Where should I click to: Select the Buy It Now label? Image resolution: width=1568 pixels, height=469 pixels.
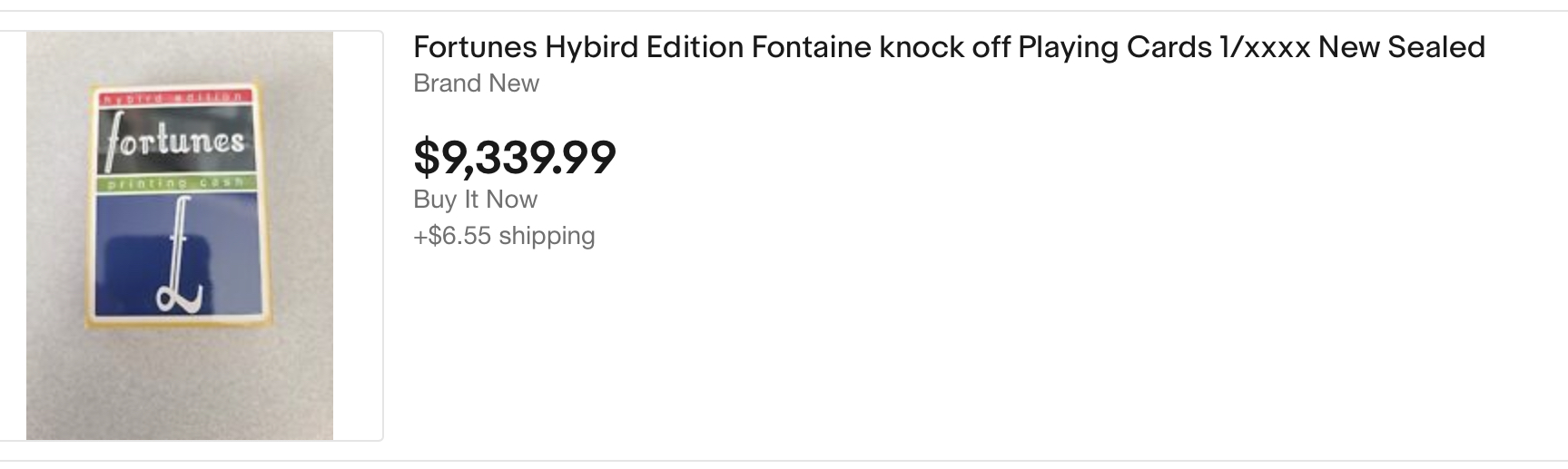[x=475, y=200]
